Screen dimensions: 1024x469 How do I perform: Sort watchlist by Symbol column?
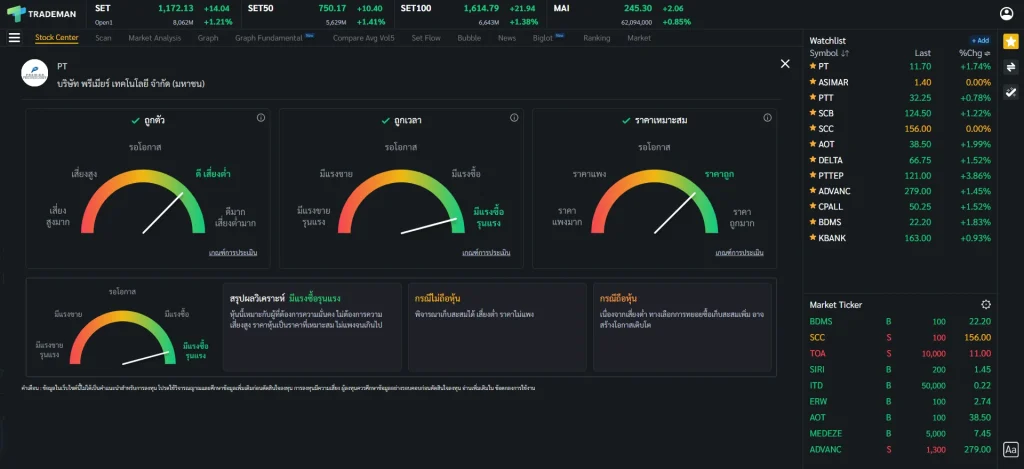830,53
